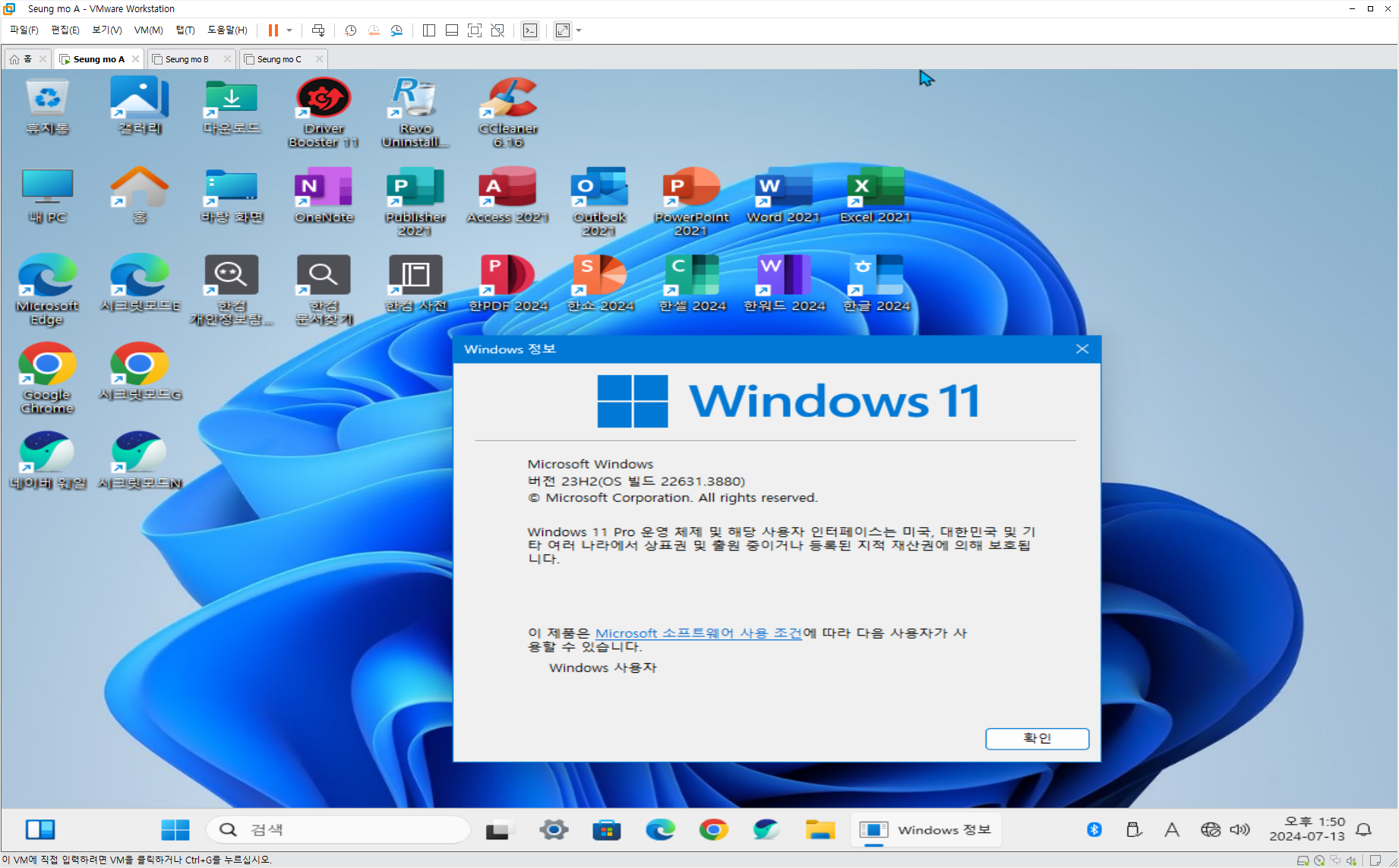Open VMware 편집(E) menu
The height and width of the screenshot is (868, 1399).
65,30
